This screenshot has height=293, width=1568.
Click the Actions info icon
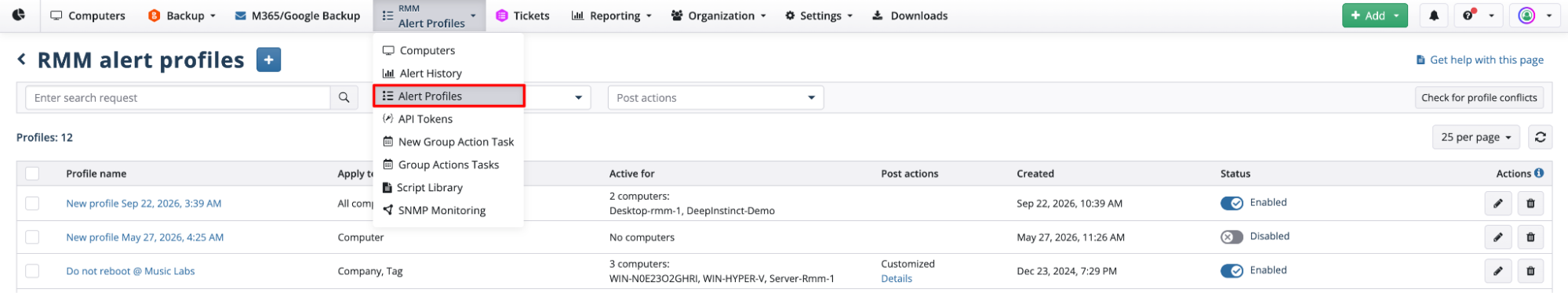click(1539, 173)
